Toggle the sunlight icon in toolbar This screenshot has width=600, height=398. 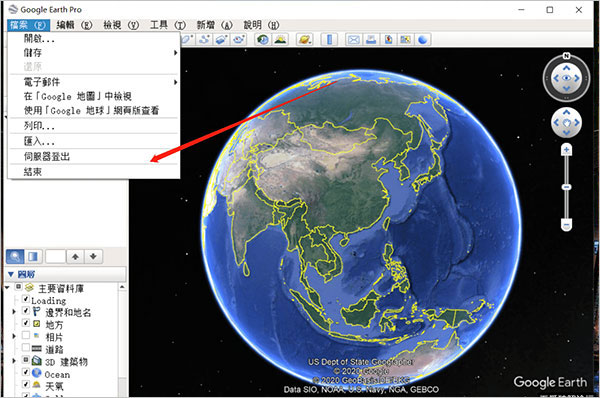(280, 39)
